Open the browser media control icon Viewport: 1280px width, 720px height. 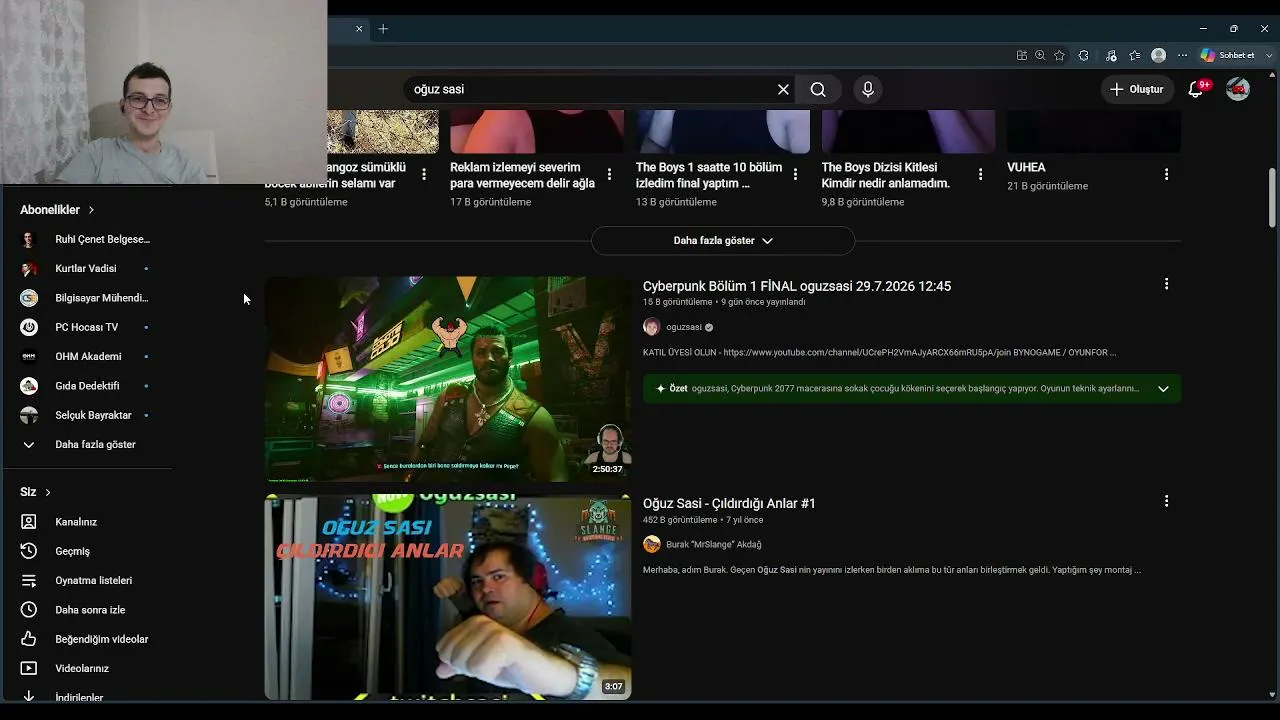(1111, 56)
